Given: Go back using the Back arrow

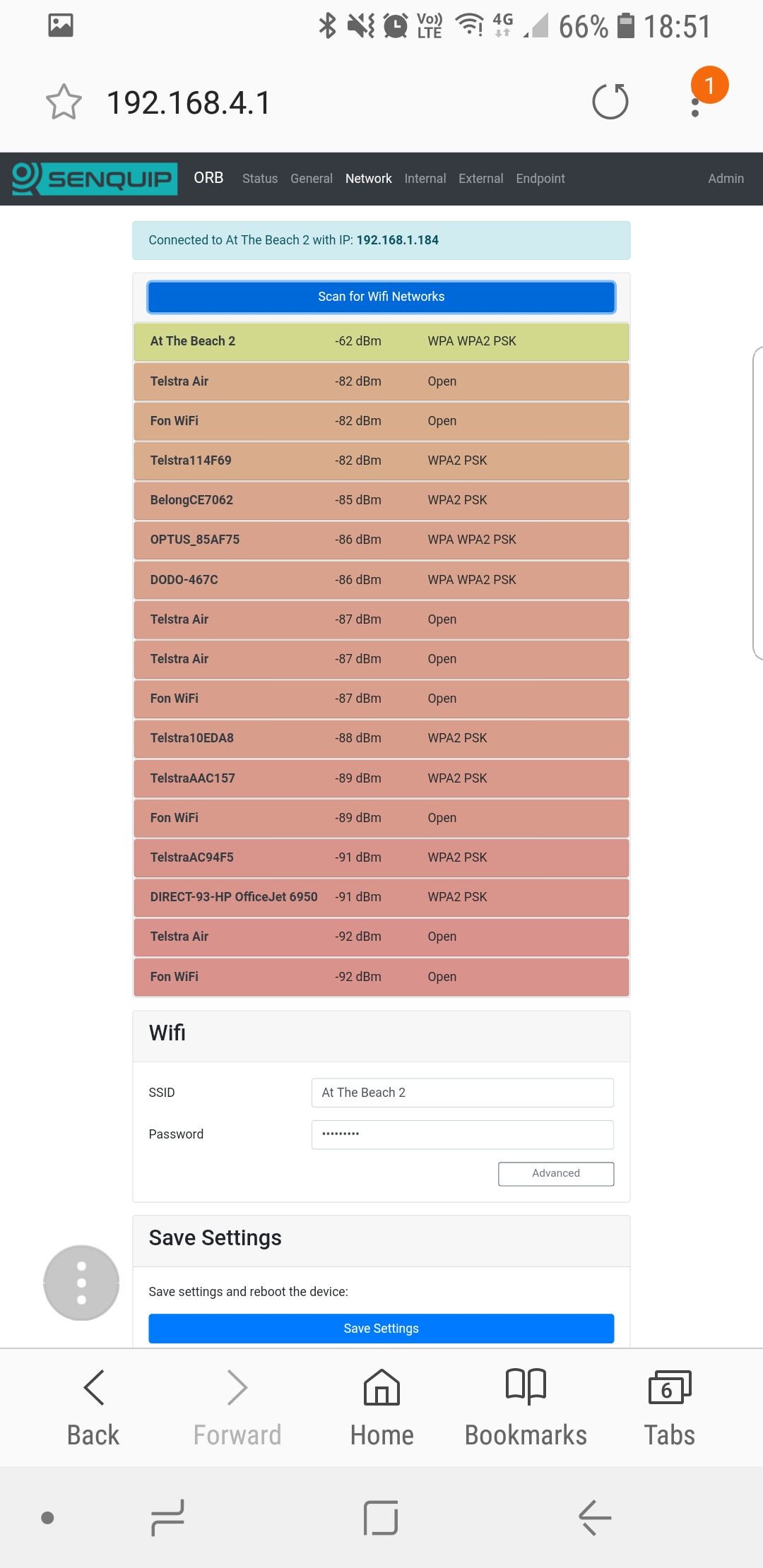Looking at the screenshot, I should 93,1405.
